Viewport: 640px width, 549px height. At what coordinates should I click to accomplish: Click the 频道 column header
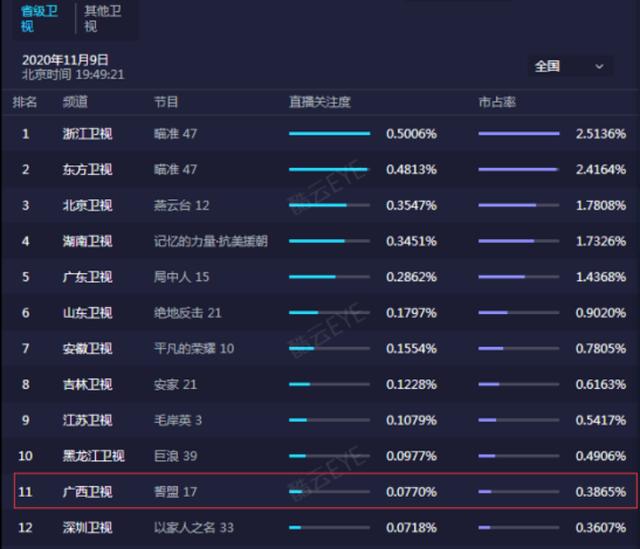75,102
